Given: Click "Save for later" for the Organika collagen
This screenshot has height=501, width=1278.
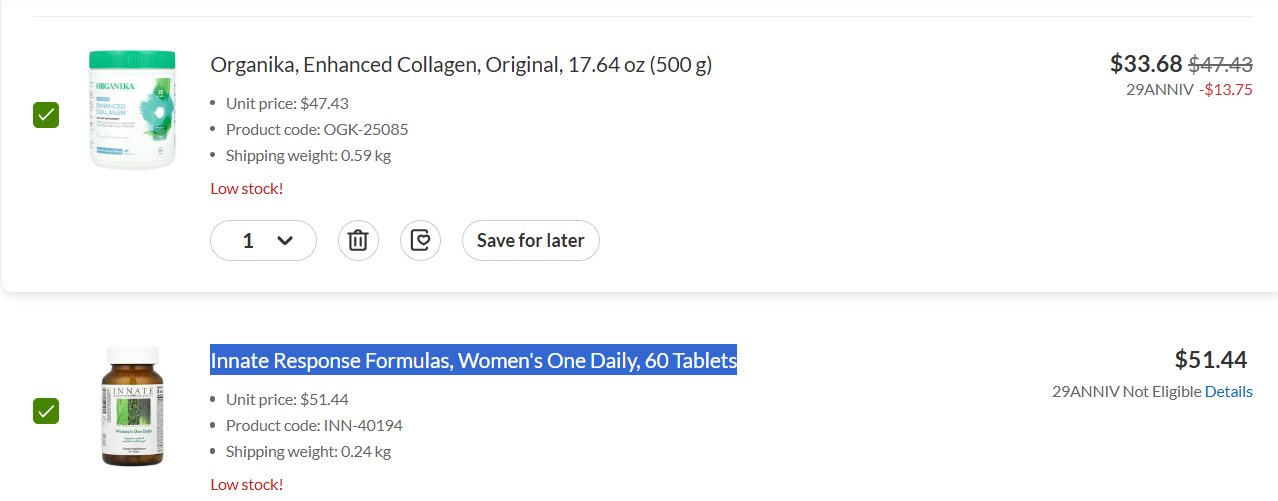Looking at the screenshot, I should coord(530,240).
